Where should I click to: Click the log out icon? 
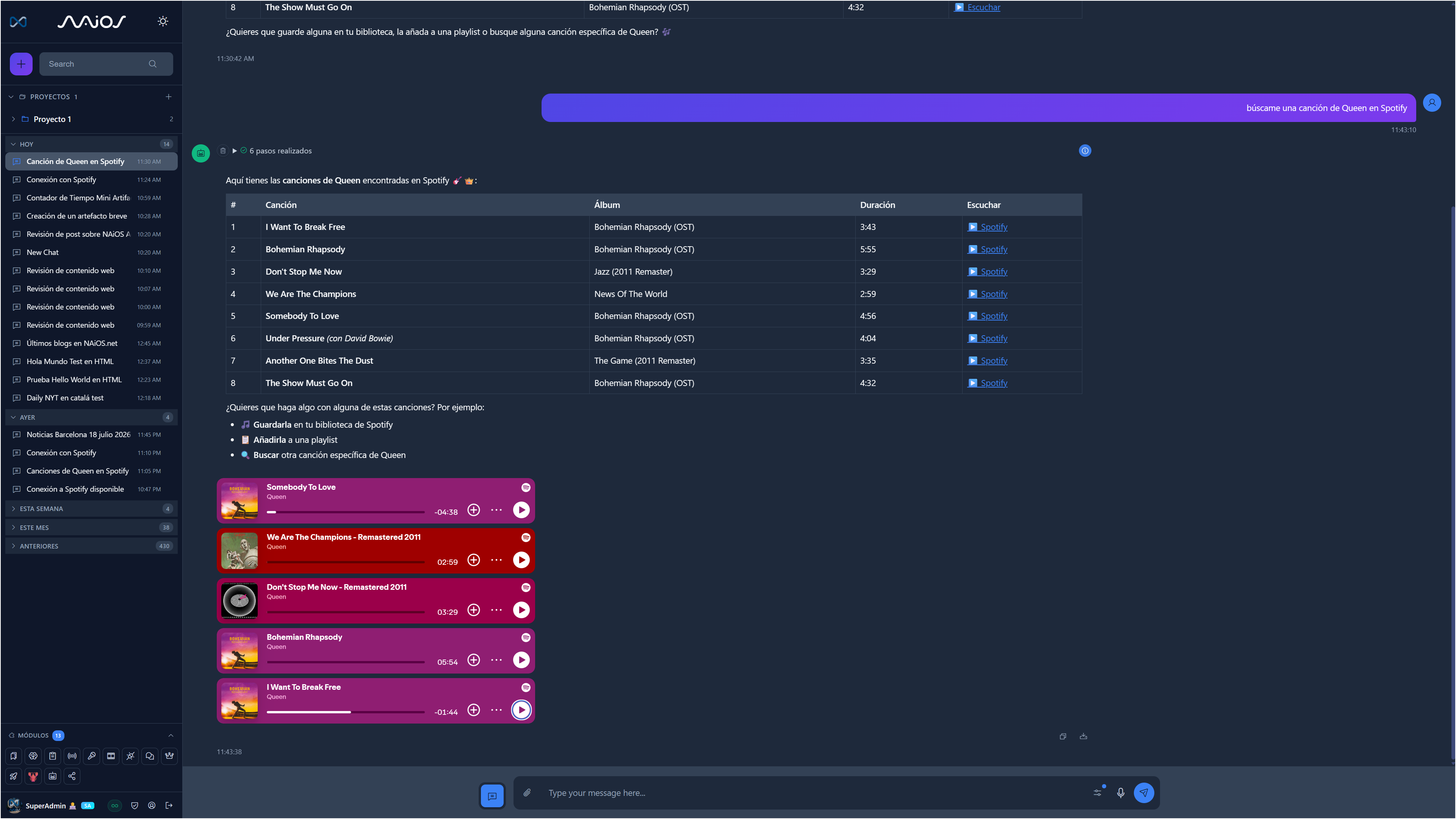(x=169, y=805)
